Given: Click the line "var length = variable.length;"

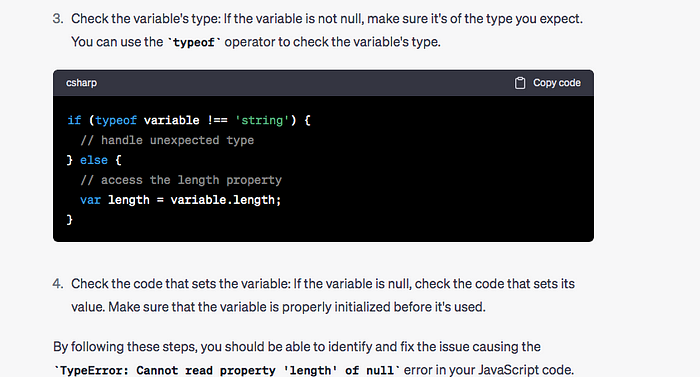Looking at the screenshot, I should [x=180, y=200].
